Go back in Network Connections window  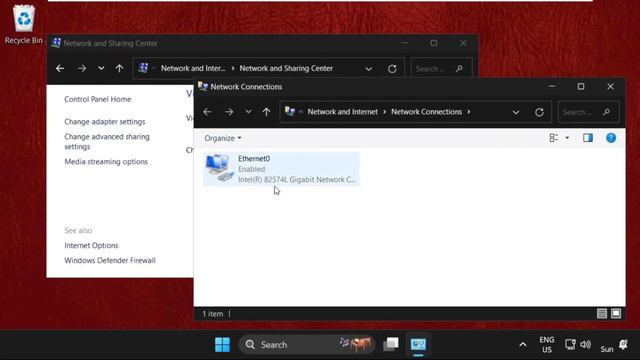[207, 112]
